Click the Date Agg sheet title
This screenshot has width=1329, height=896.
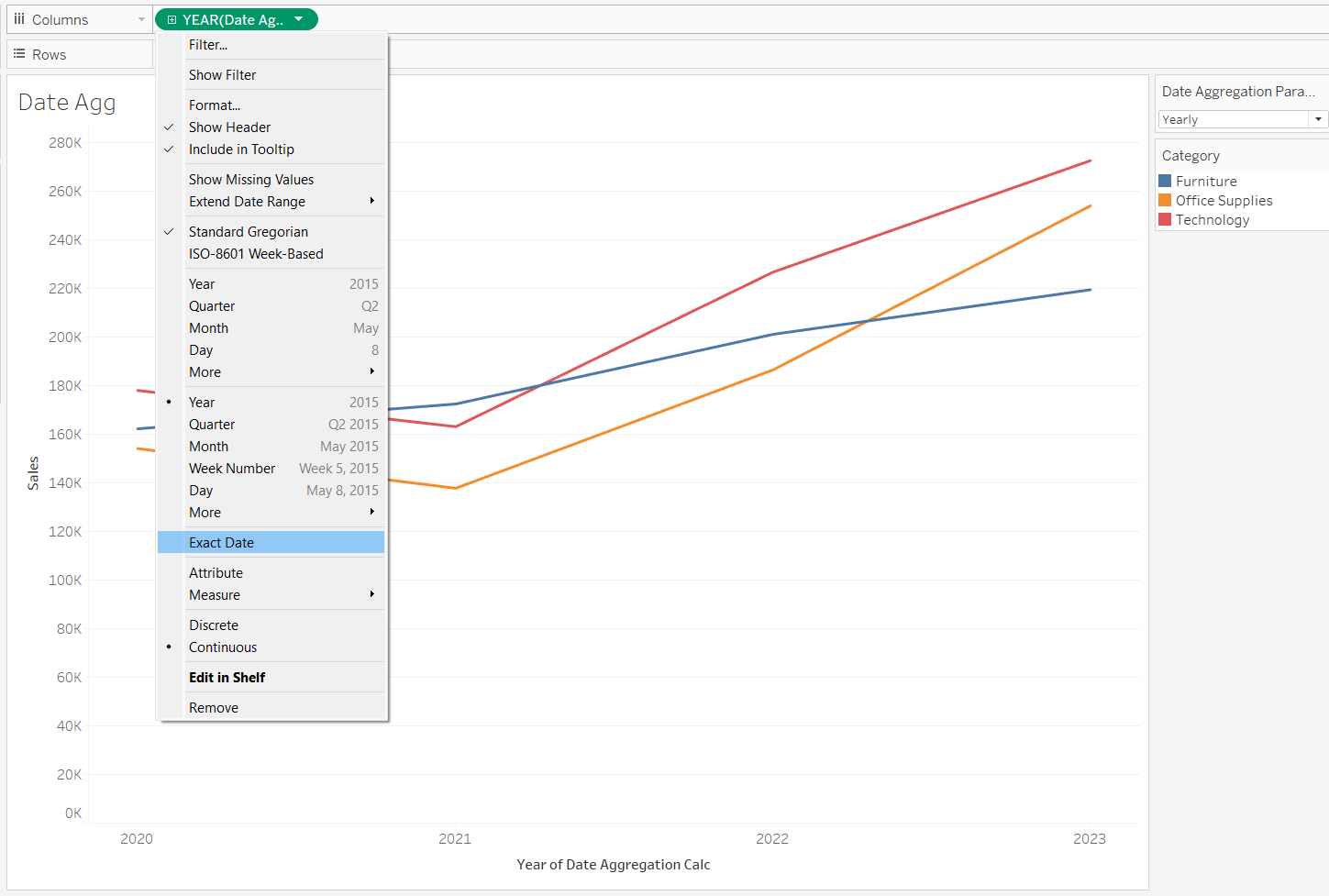coord(67,103)
